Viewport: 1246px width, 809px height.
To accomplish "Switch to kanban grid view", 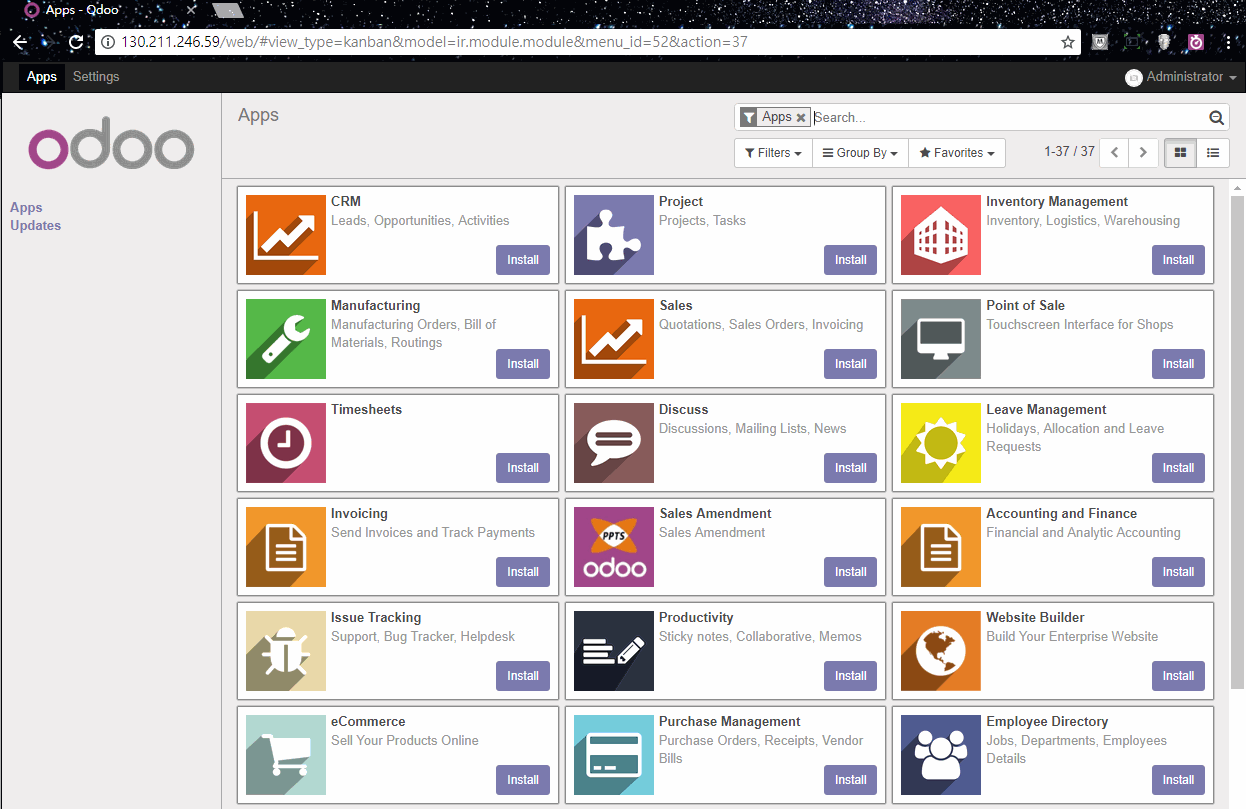I will pos(1181,153).
